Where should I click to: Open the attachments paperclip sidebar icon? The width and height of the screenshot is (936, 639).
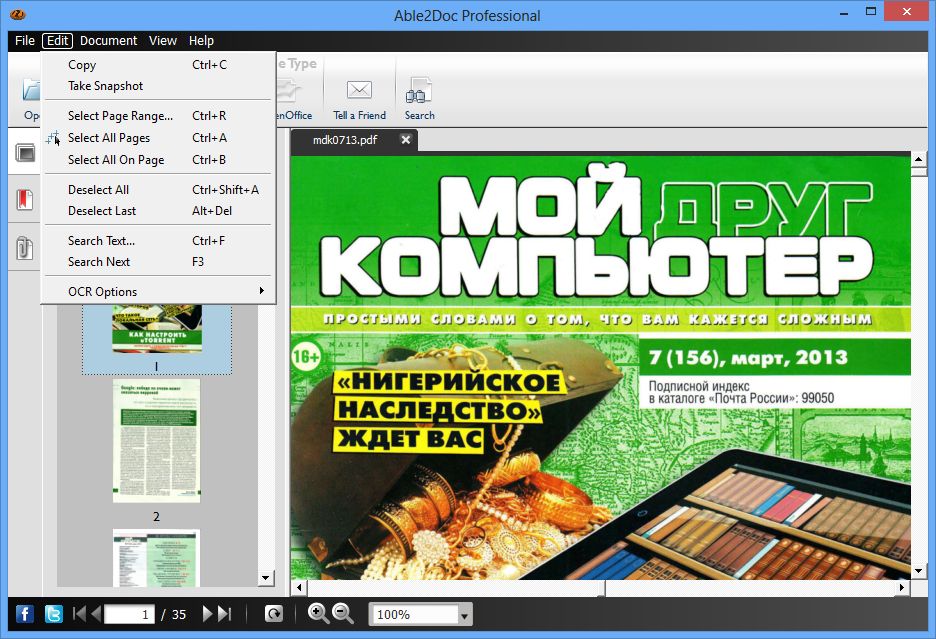pyautogui.click(x=24, y=247)
